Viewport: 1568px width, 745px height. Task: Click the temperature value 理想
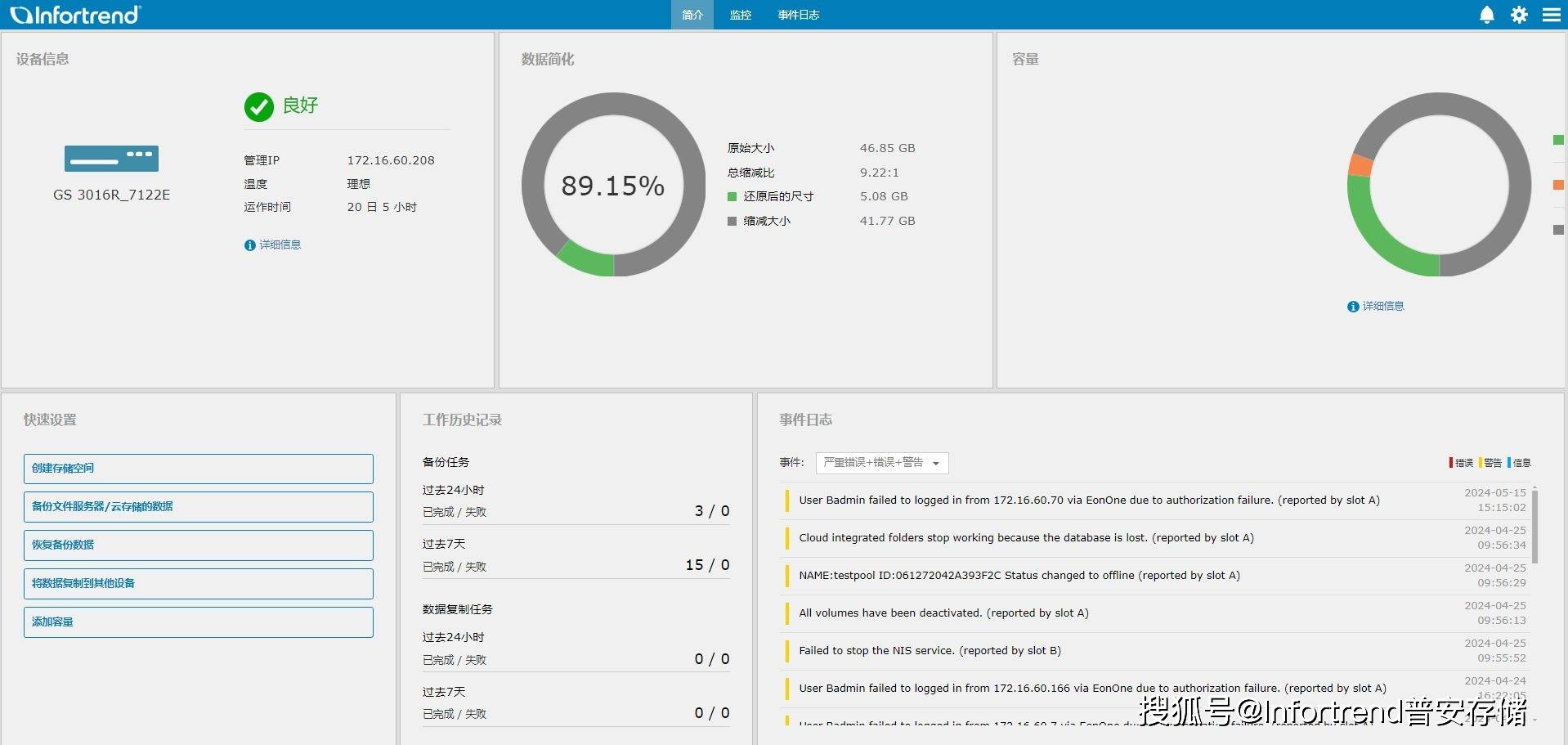pyautogui.click(x=358, y=184)
